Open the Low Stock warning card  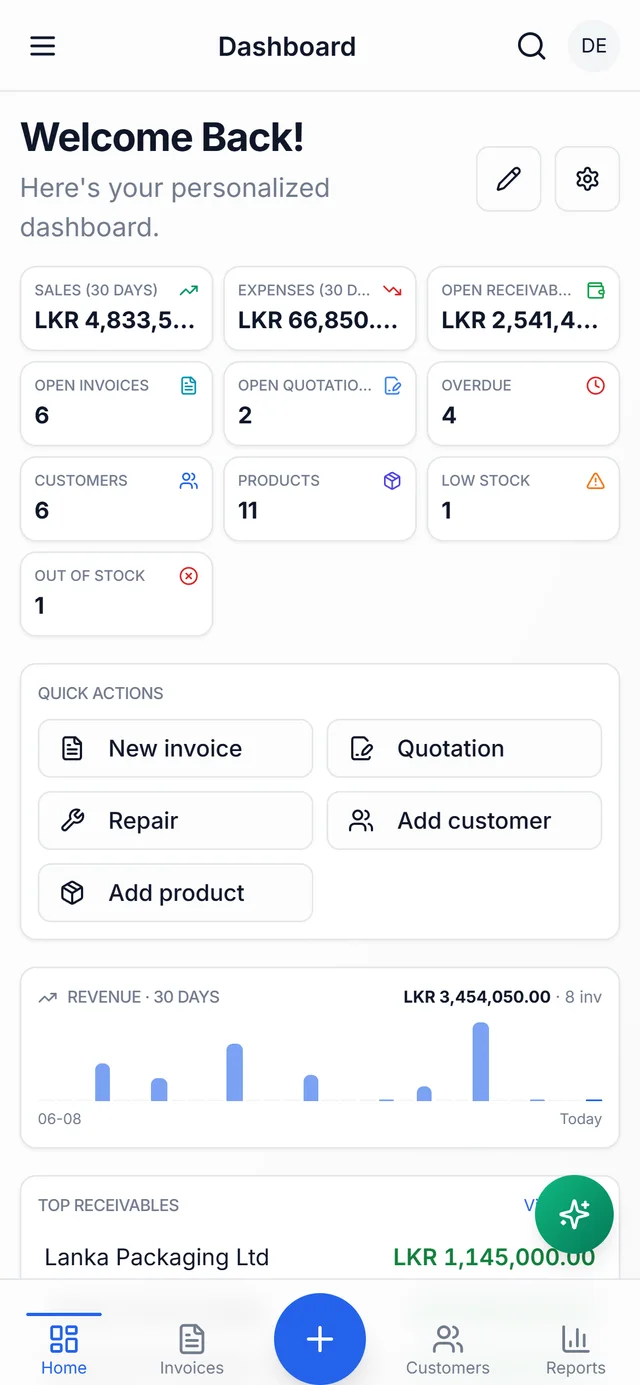(523, 498)
